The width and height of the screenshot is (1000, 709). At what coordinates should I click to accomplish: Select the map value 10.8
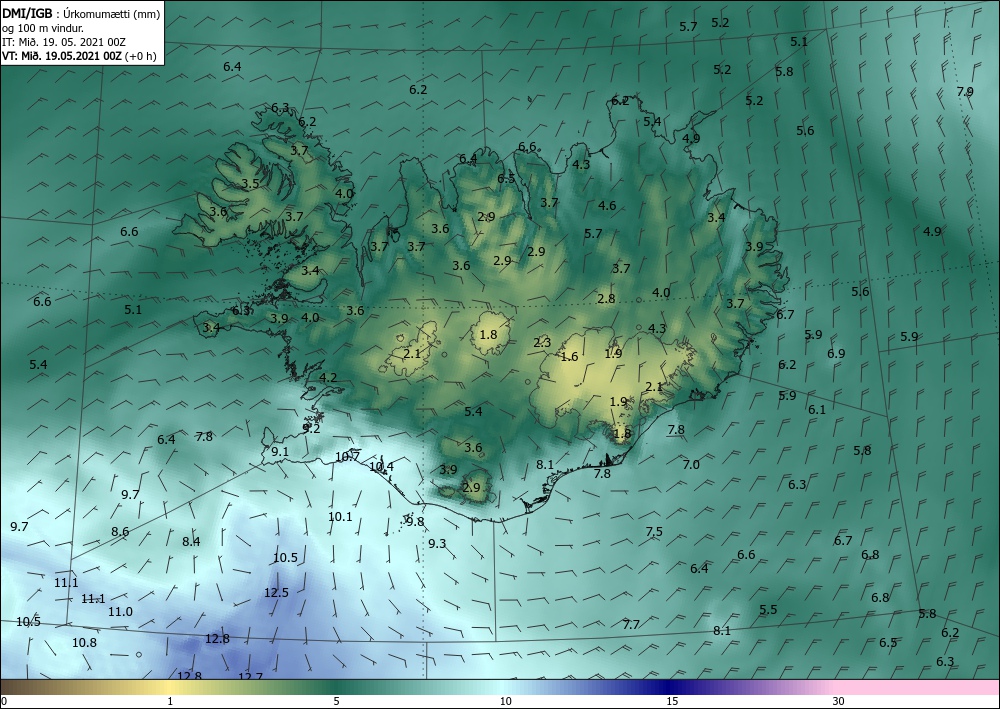click(84, 642)
